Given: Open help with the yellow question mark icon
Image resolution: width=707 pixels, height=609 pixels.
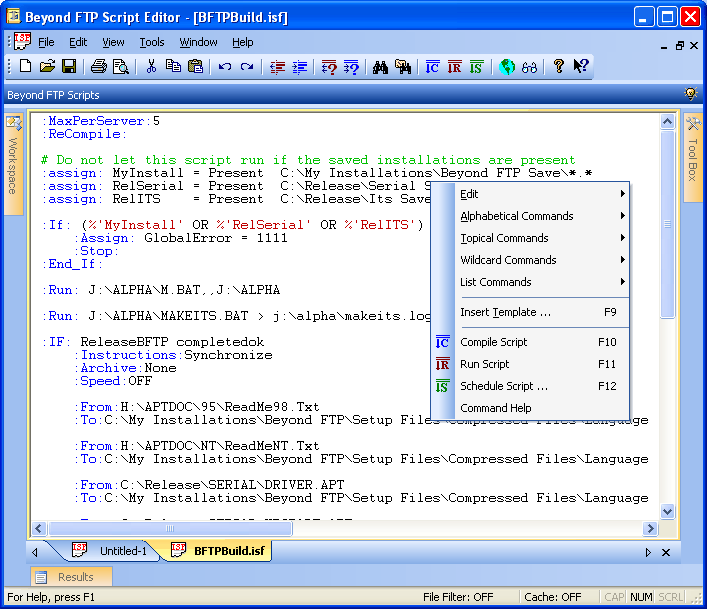Looking at the screenshot, I should [559, 67].
